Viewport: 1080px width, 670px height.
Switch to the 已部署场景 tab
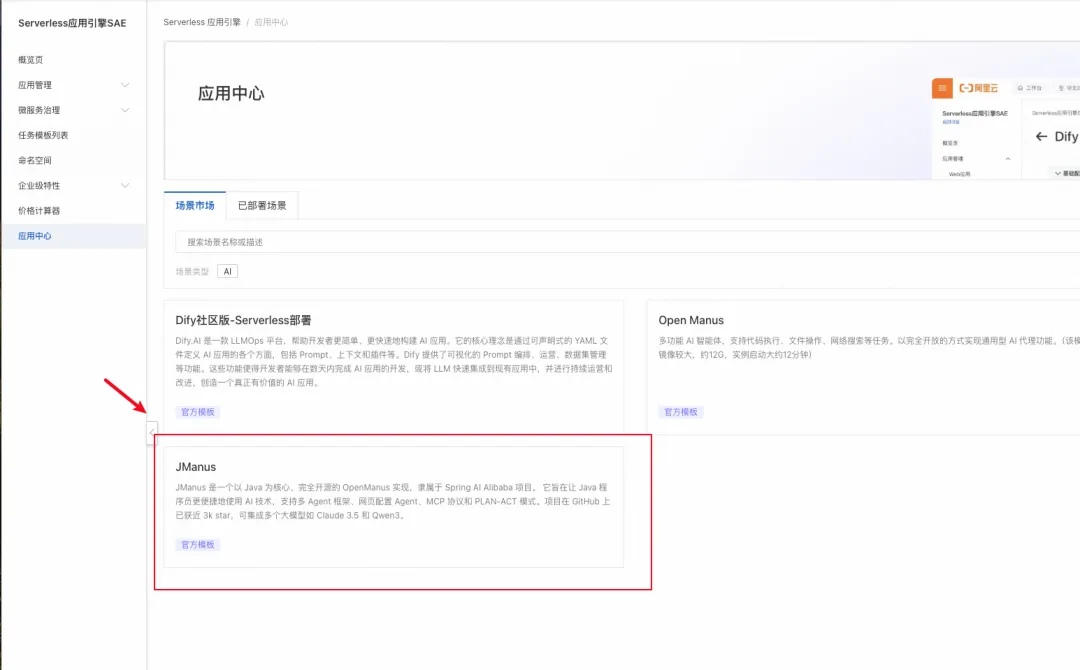click(262, 206)
